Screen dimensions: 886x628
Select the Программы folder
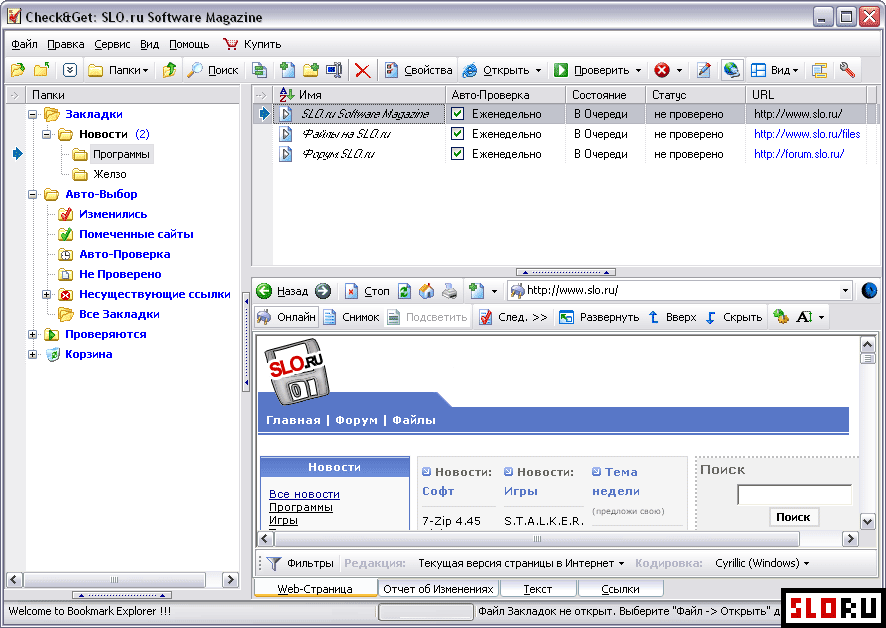click(x=121, y=154)
